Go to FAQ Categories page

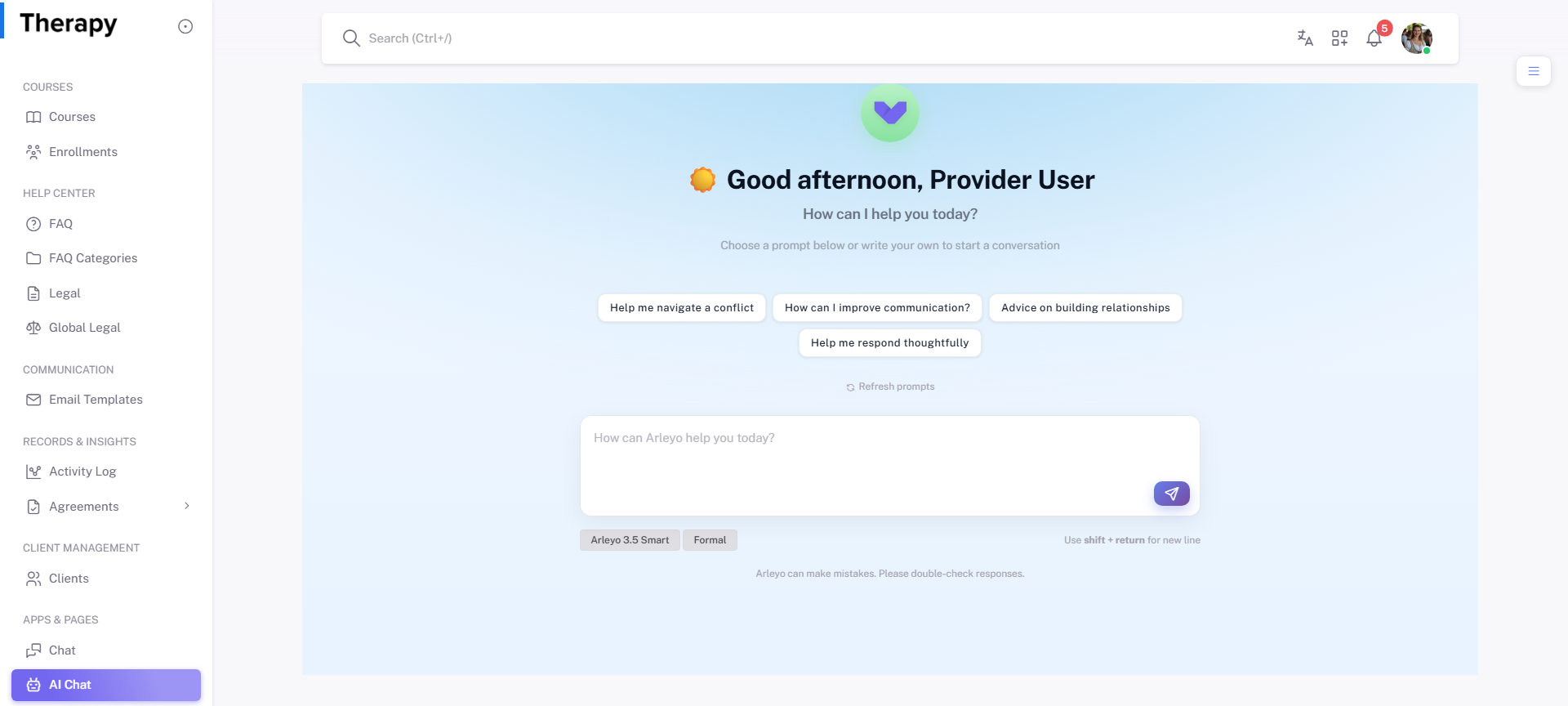click(106, 258)
